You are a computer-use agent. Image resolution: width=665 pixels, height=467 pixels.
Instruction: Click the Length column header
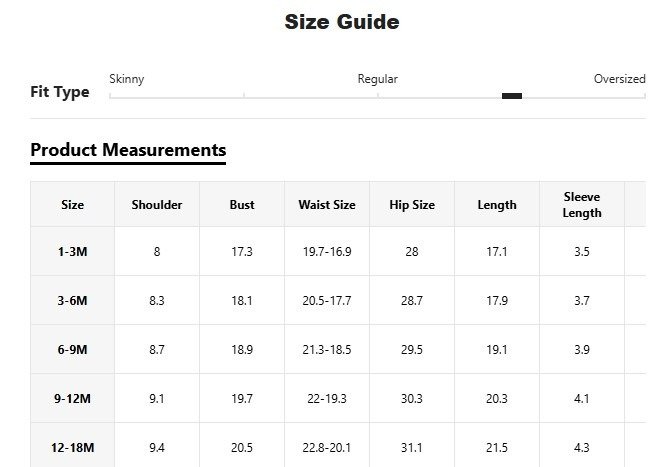tap(497, 205)
